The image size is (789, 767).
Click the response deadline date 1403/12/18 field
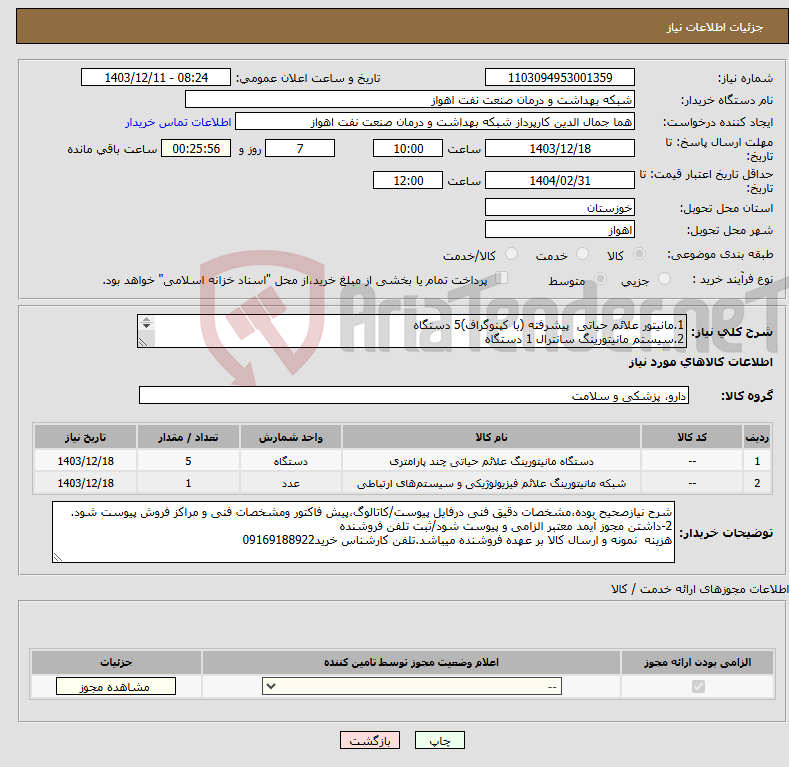tap(560, 148)
